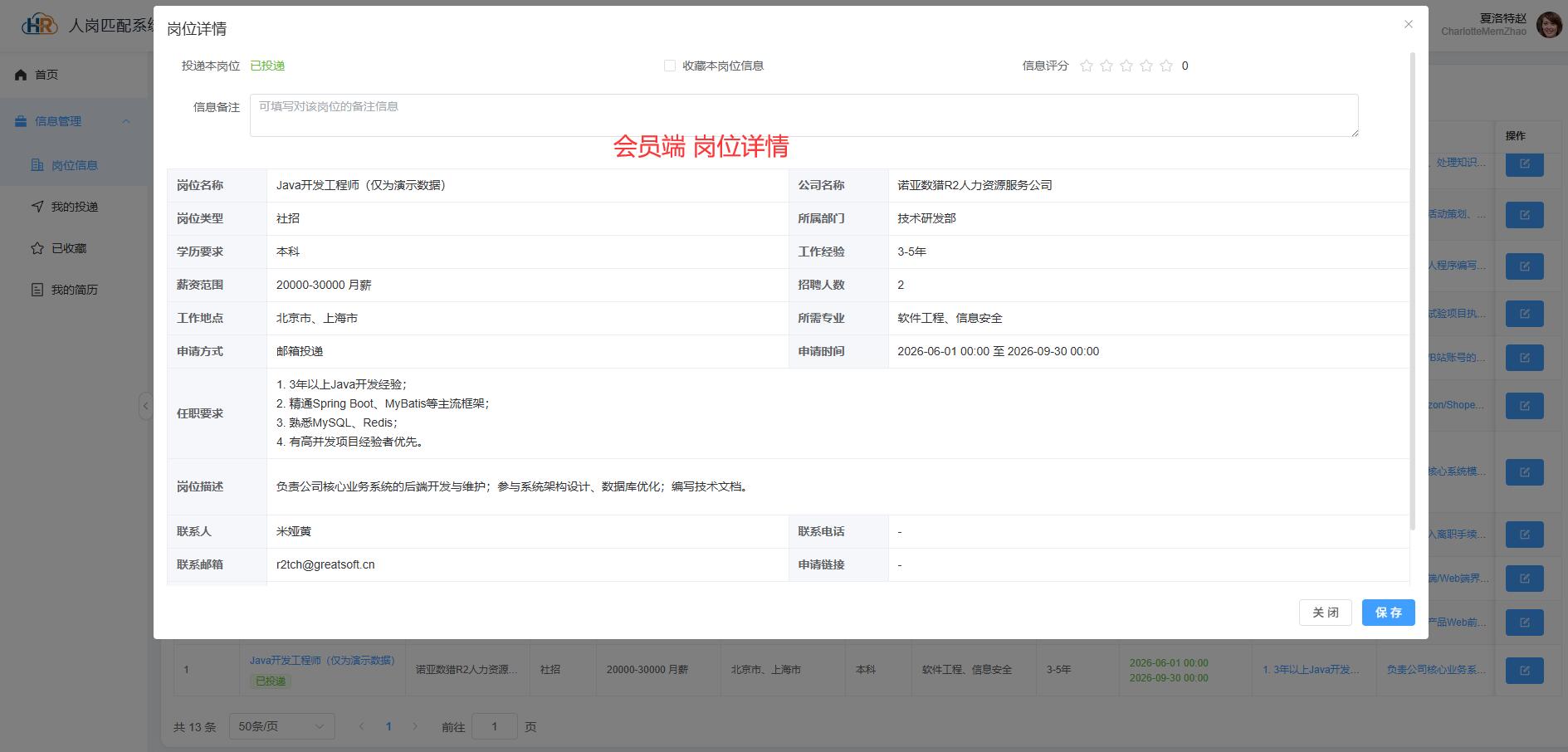
Task: Set 信息评分 to one star
Action: (1087, 66)
